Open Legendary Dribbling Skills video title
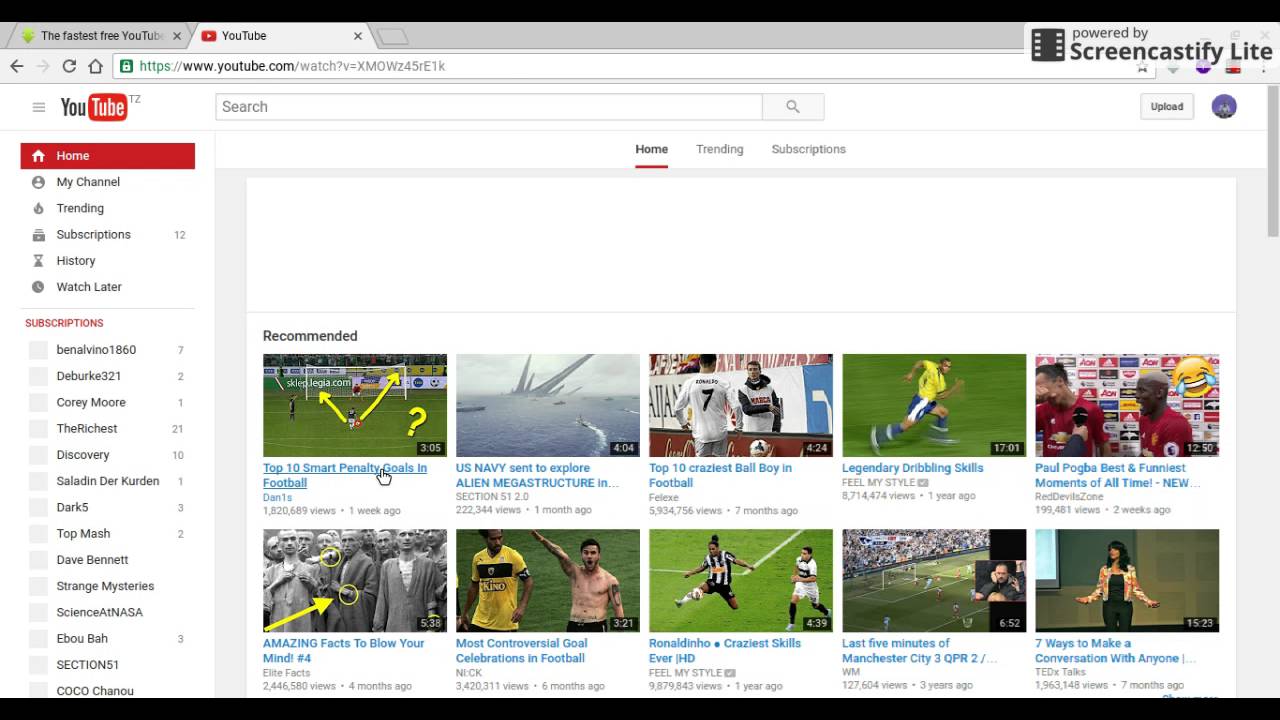Screen dimensions: 1280x720 pos(913,468)
